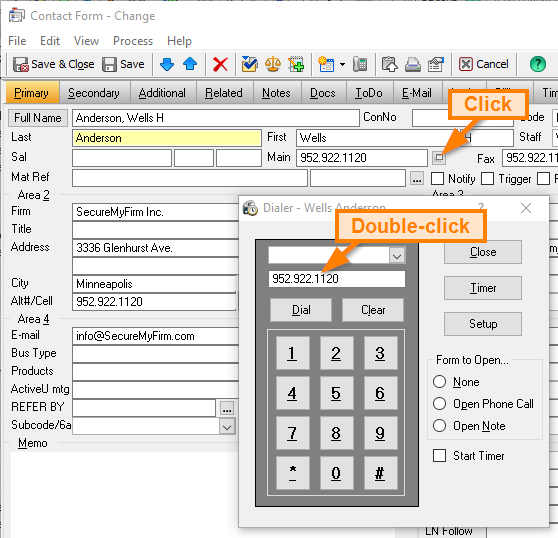Click the Save floppy disk button
558x538 pixels.
(123, 64)
